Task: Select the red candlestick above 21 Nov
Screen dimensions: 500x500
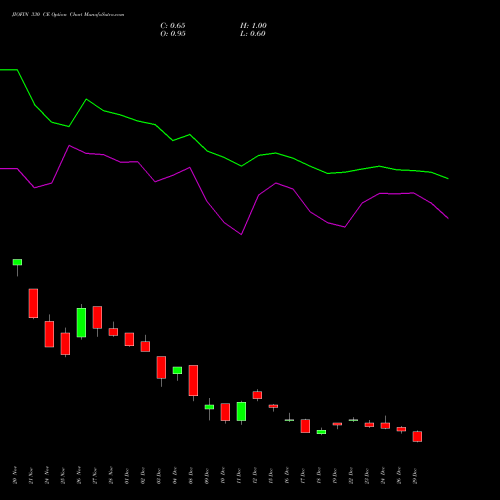Action: pyautogui.click(x=33, y=303)
